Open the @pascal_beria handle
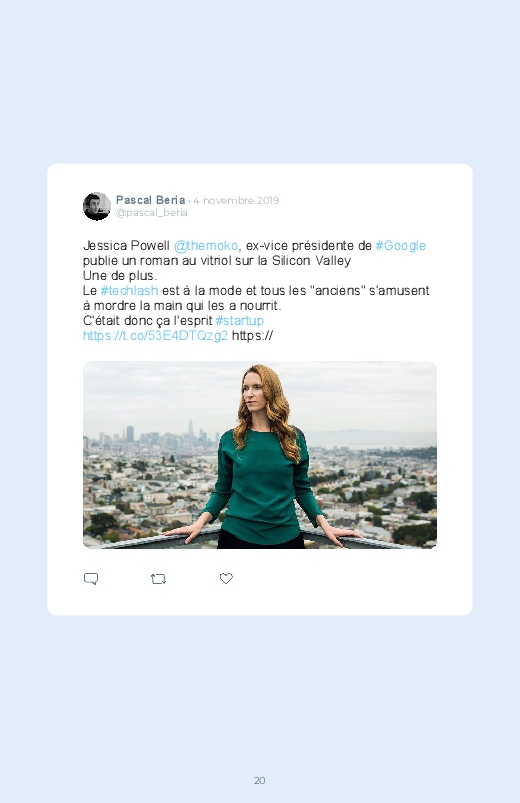The width and height of the screenshot is (520, 803). 152,213
